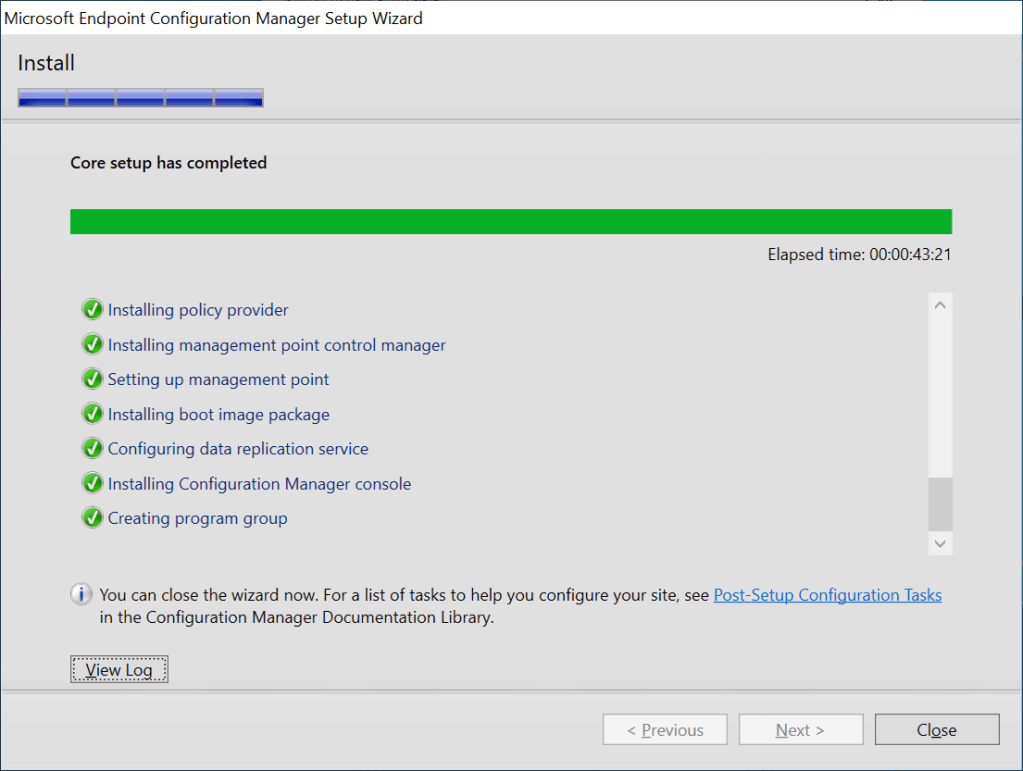Image resolution: width=1023 pixels, height=771 pixels.
Task: Click the scroll down arrow of the task list
Action: tap(940, 543)
